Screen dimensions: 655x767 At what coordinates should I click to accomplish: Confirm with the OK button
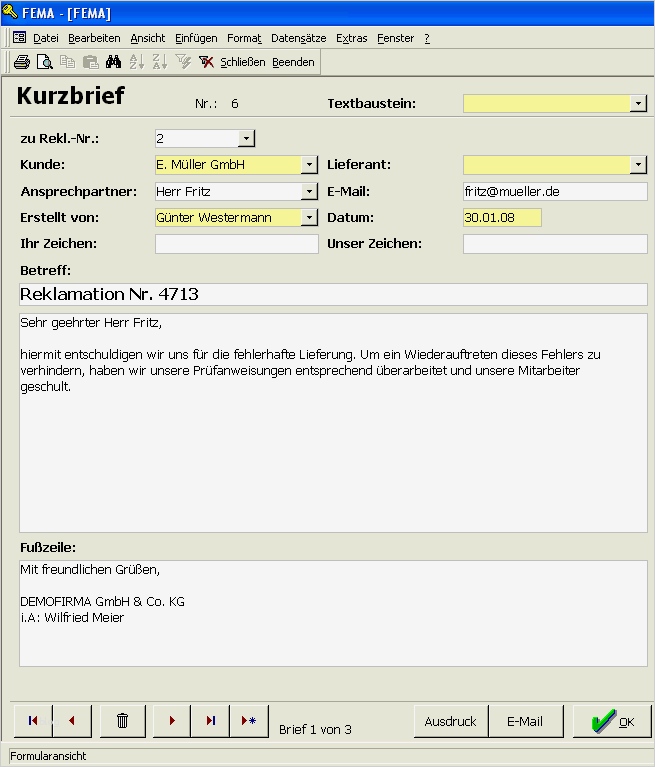612,721
